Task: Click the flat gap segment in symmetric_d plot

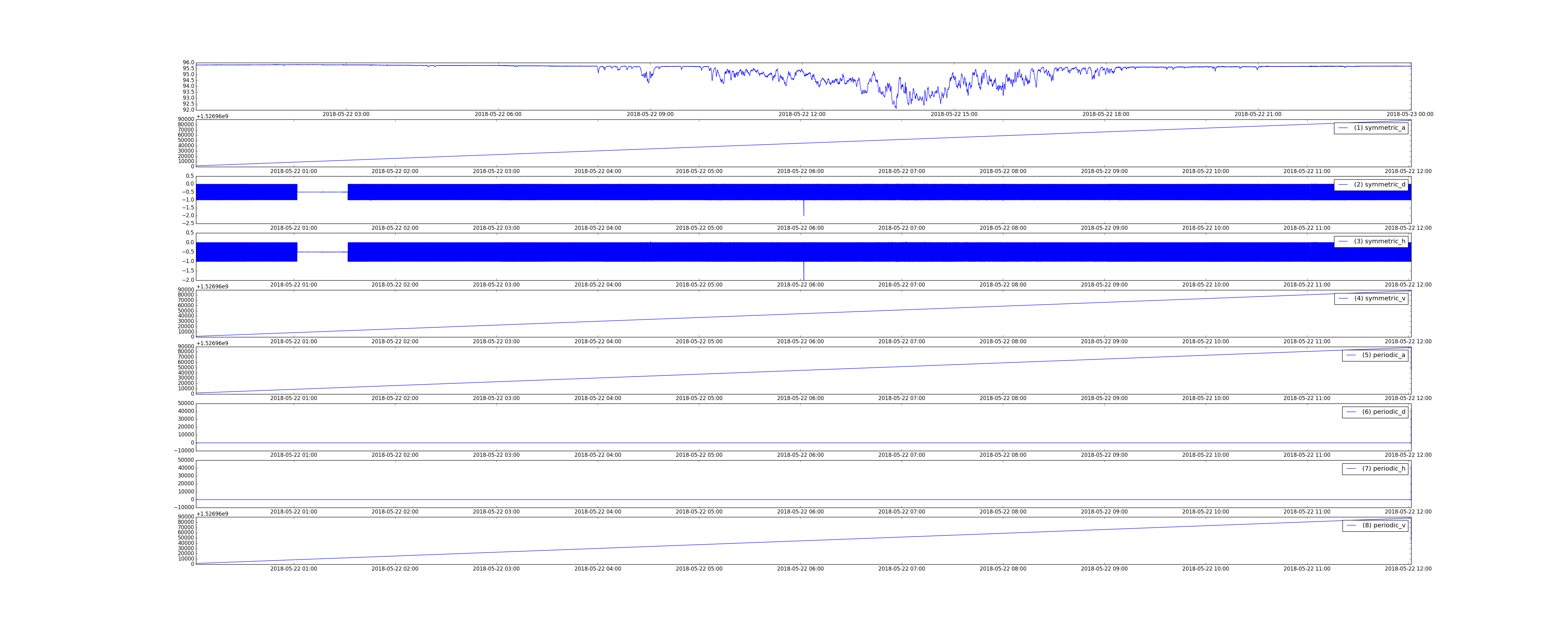Action: tap(322, 192)
